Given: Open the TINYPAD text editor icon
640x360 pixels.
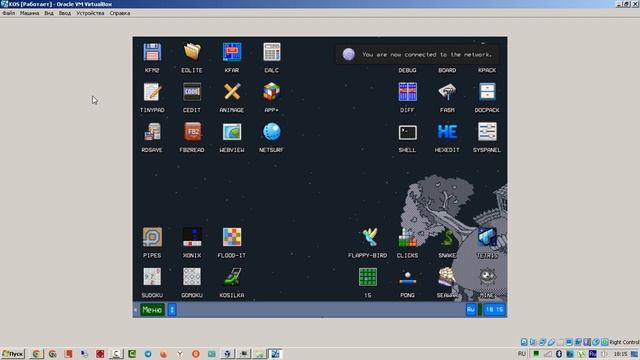Looking at the screenshot, I should click(152, 92).
